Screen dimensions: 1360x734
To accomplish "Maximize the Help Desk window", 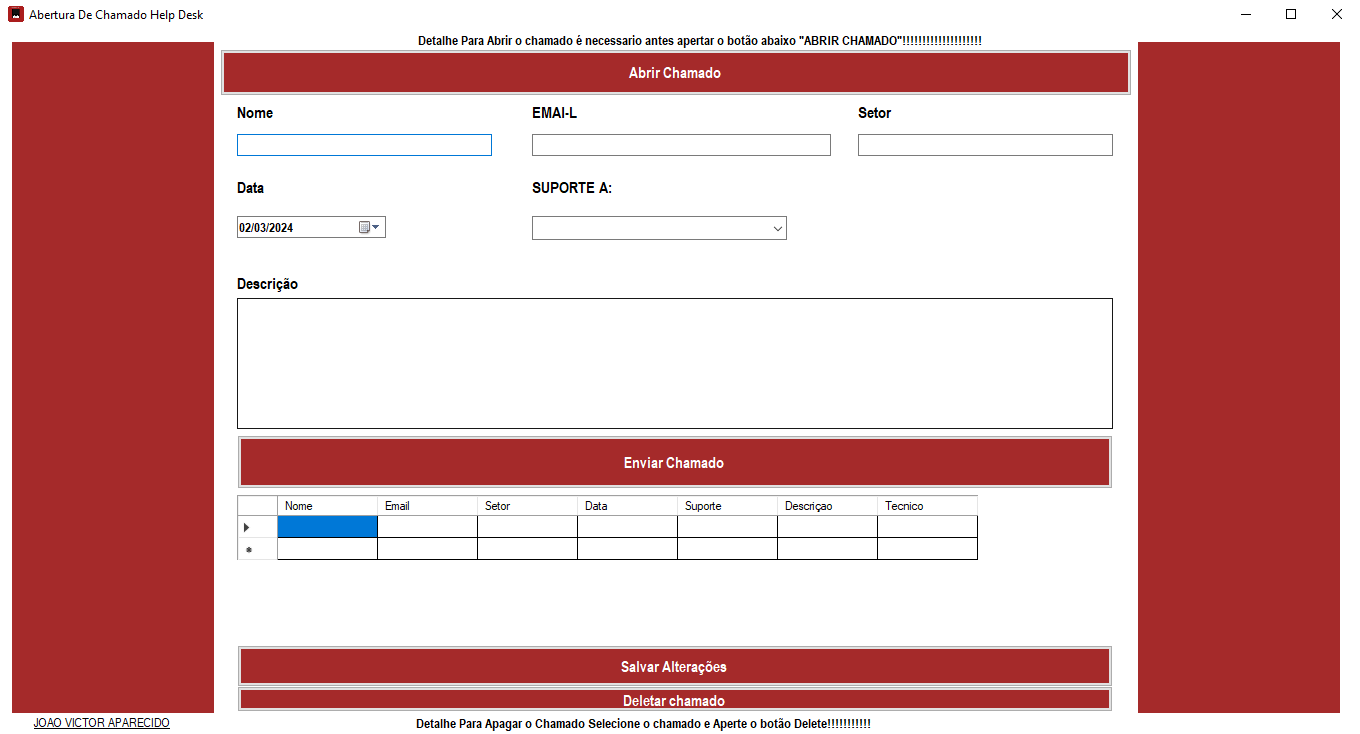I will [x=1291, y=15].
